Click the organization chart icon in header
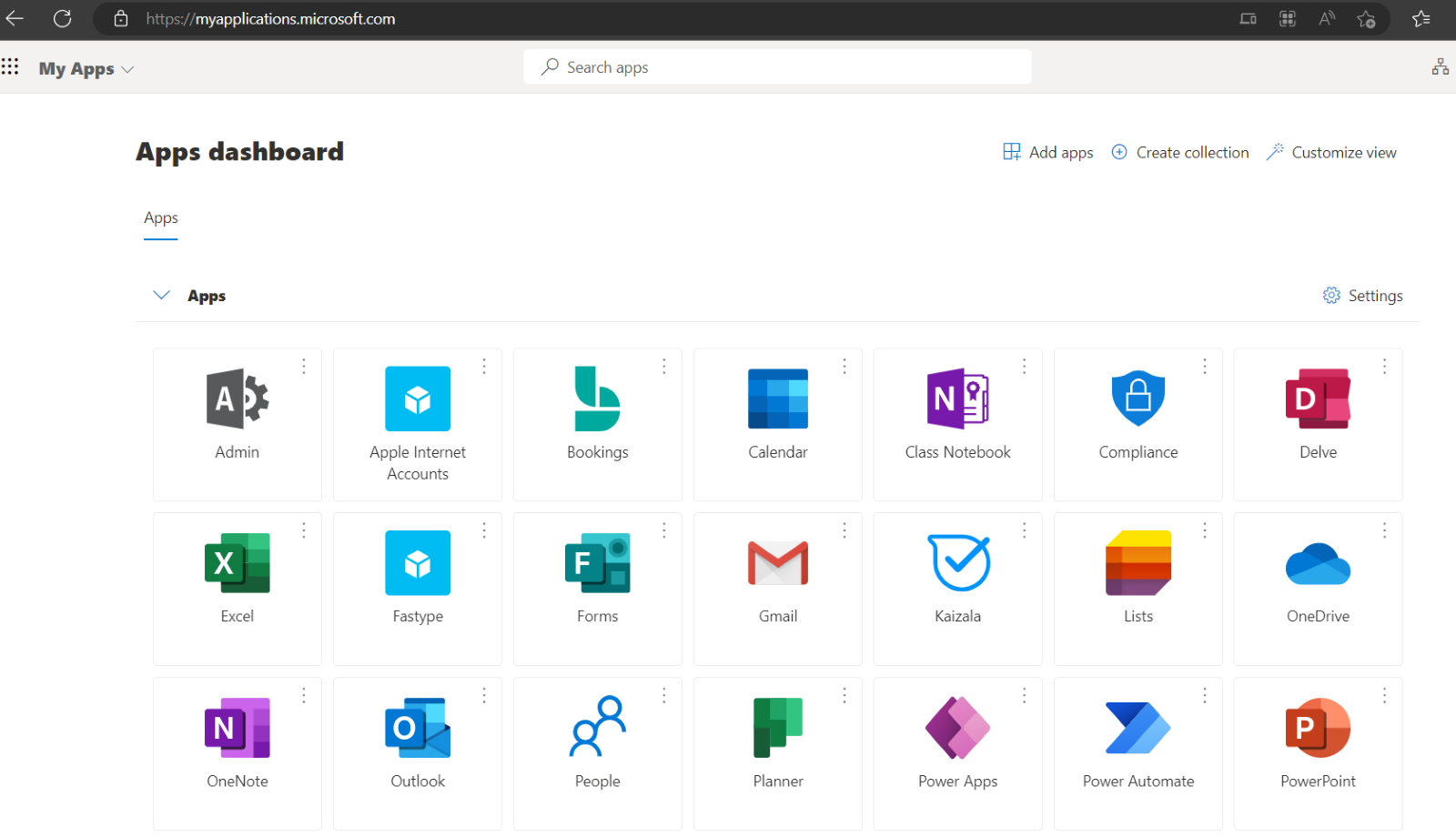 [1441, 66]
